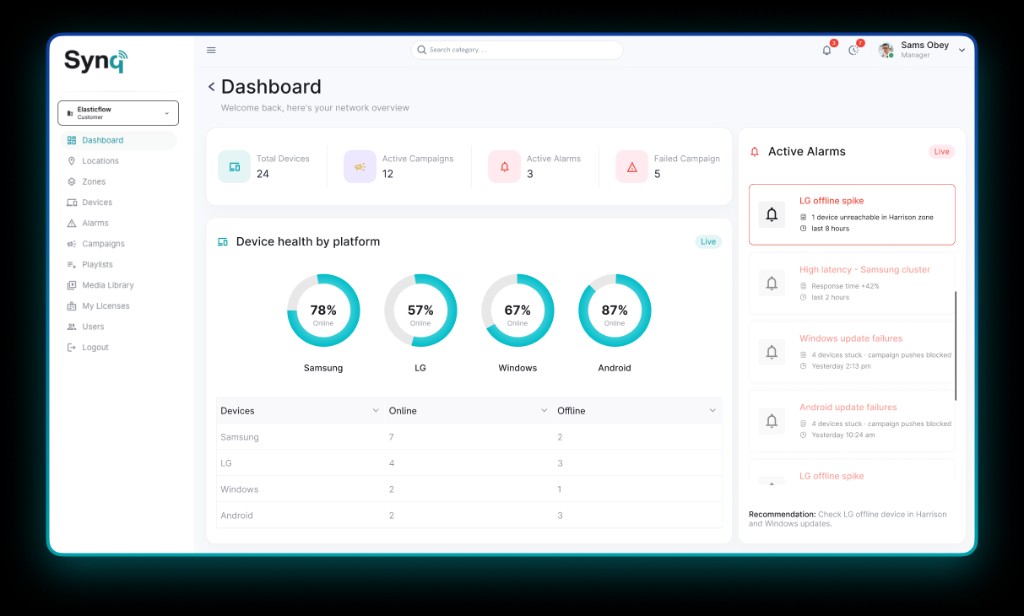Open the notifications bell in top bar
This screenshot has height=616, width=1024.
coord(827,50)
